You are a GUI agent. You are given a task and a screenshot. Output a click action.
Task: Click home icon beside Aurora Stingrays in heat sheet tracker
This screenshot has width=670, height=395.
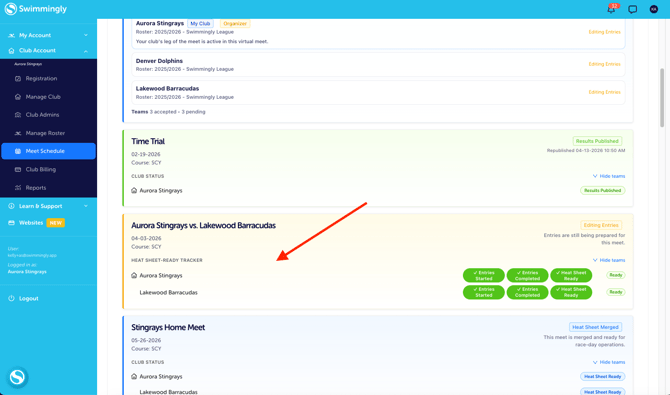point(134,276)
